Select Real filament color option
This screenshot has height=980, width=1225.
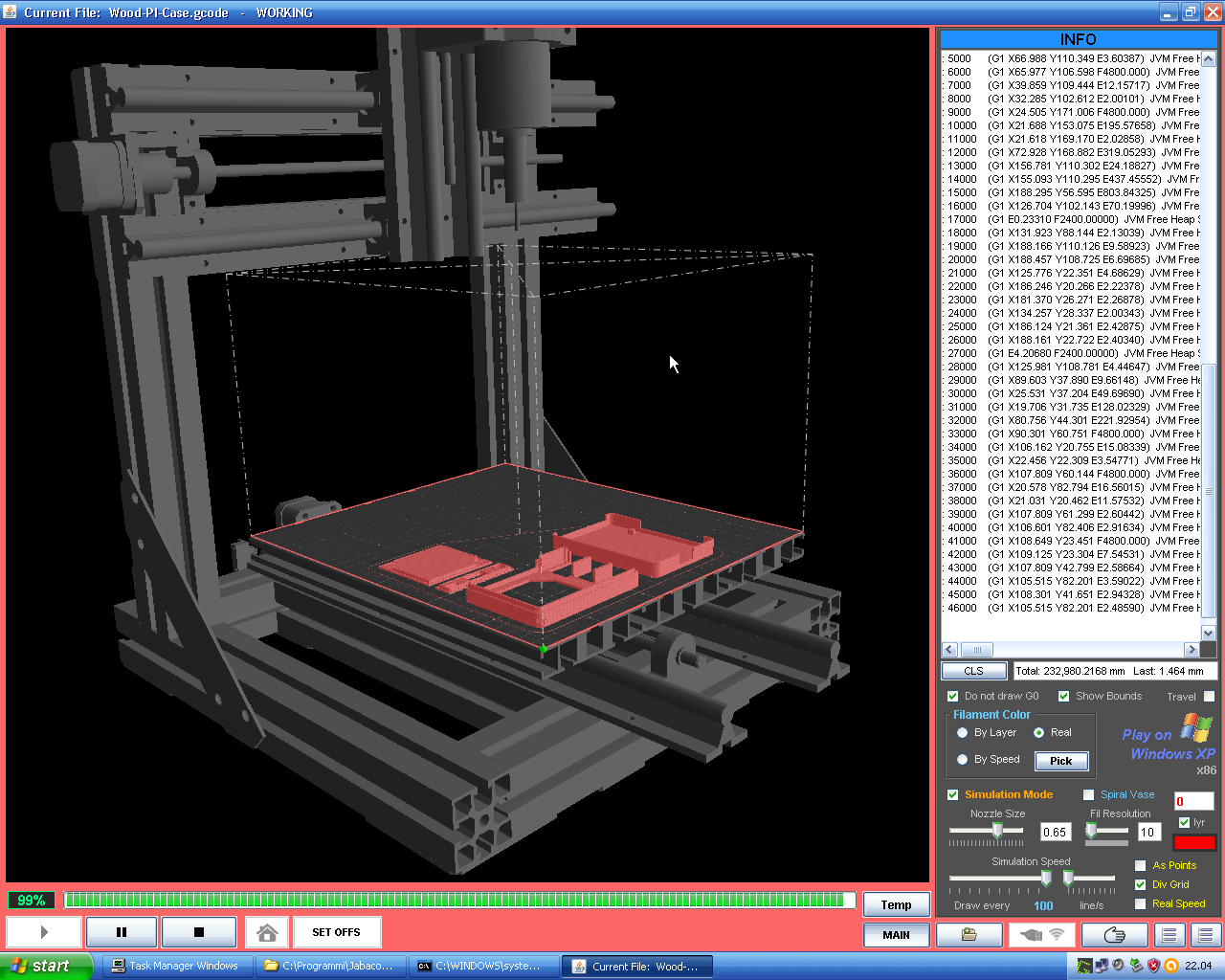1038,732
